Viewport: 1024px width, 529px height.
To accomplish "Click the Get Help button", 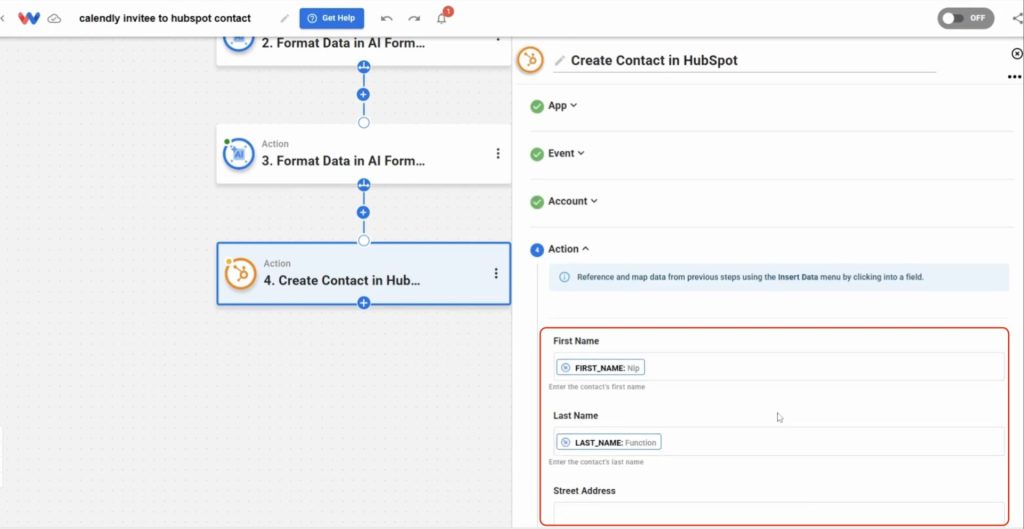I will click(332, 18).
